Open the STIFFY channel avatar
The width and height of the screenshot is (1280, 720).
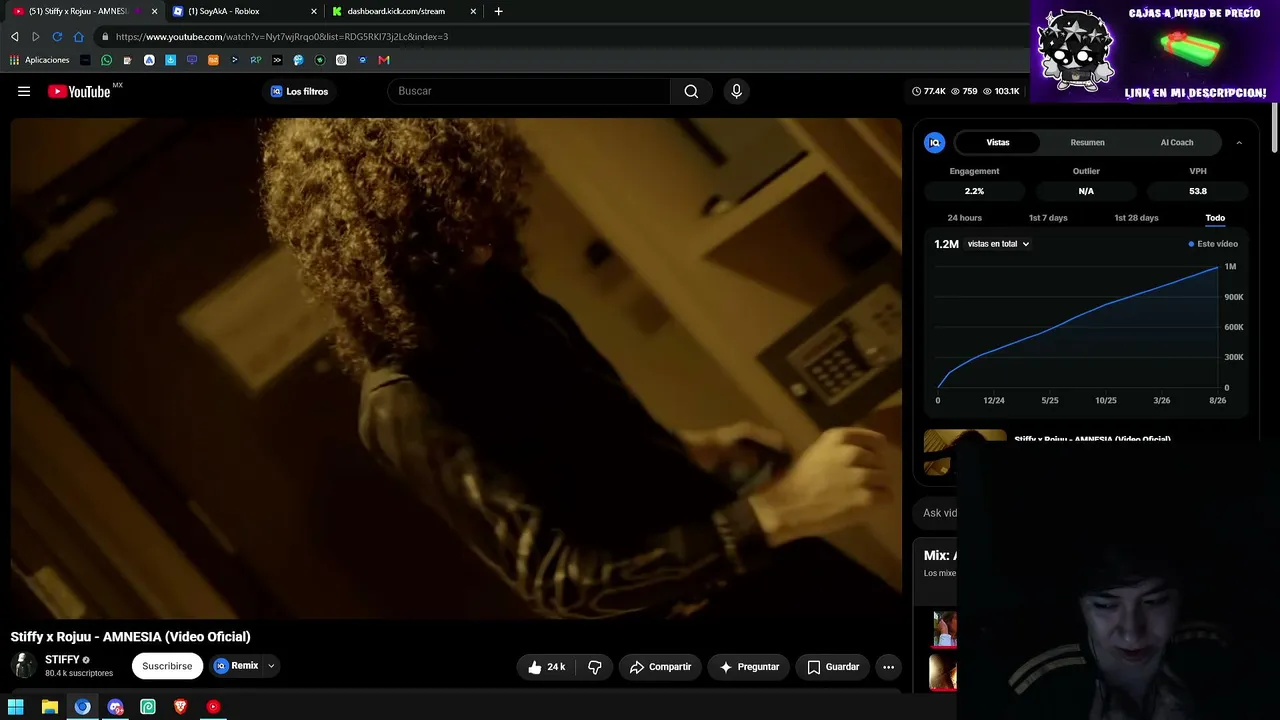(x=23, y=666)
